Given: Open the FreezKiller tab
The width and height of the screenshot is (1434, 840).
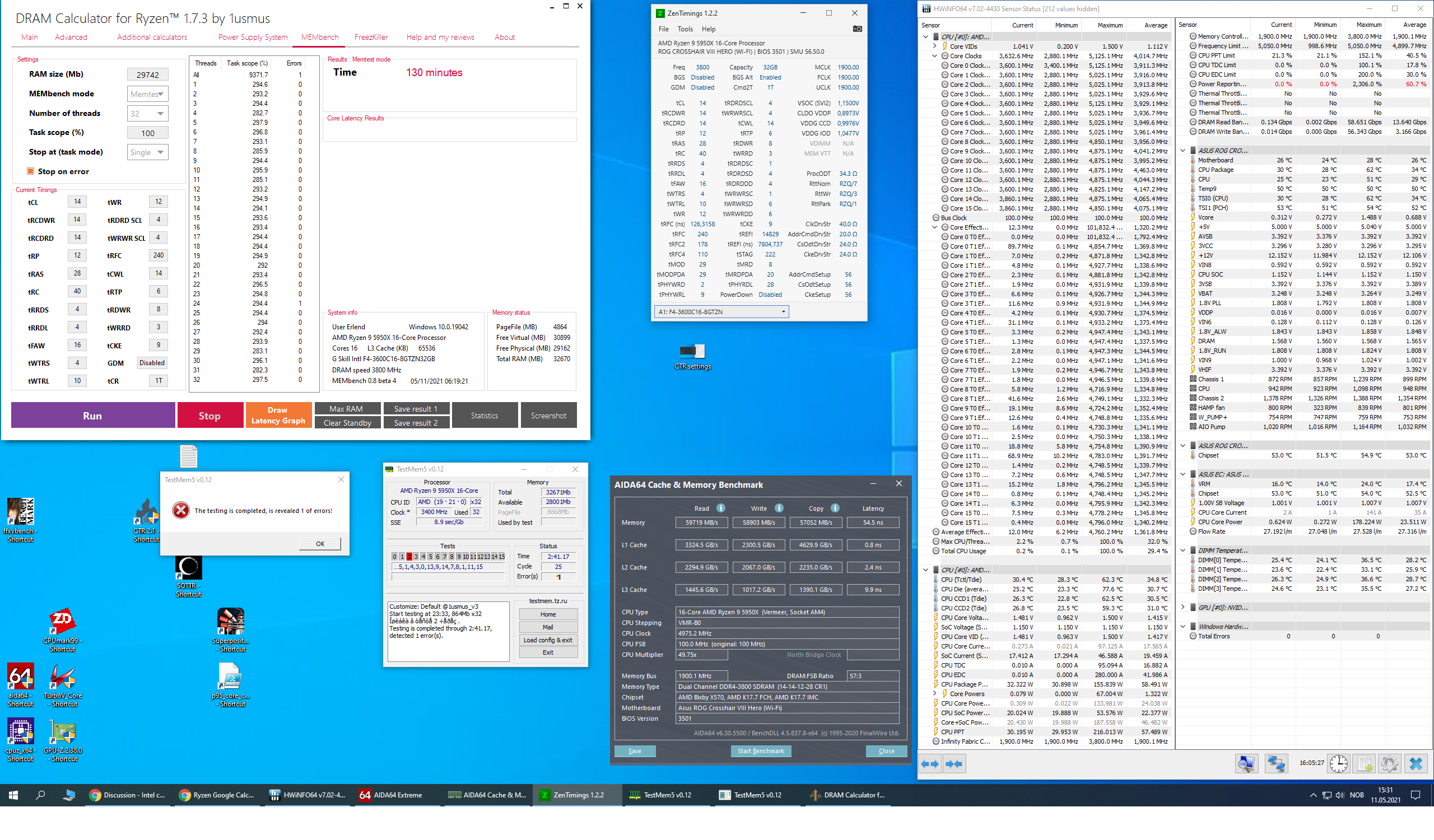Looking at the screenshot, I should (x=371, y=37).
